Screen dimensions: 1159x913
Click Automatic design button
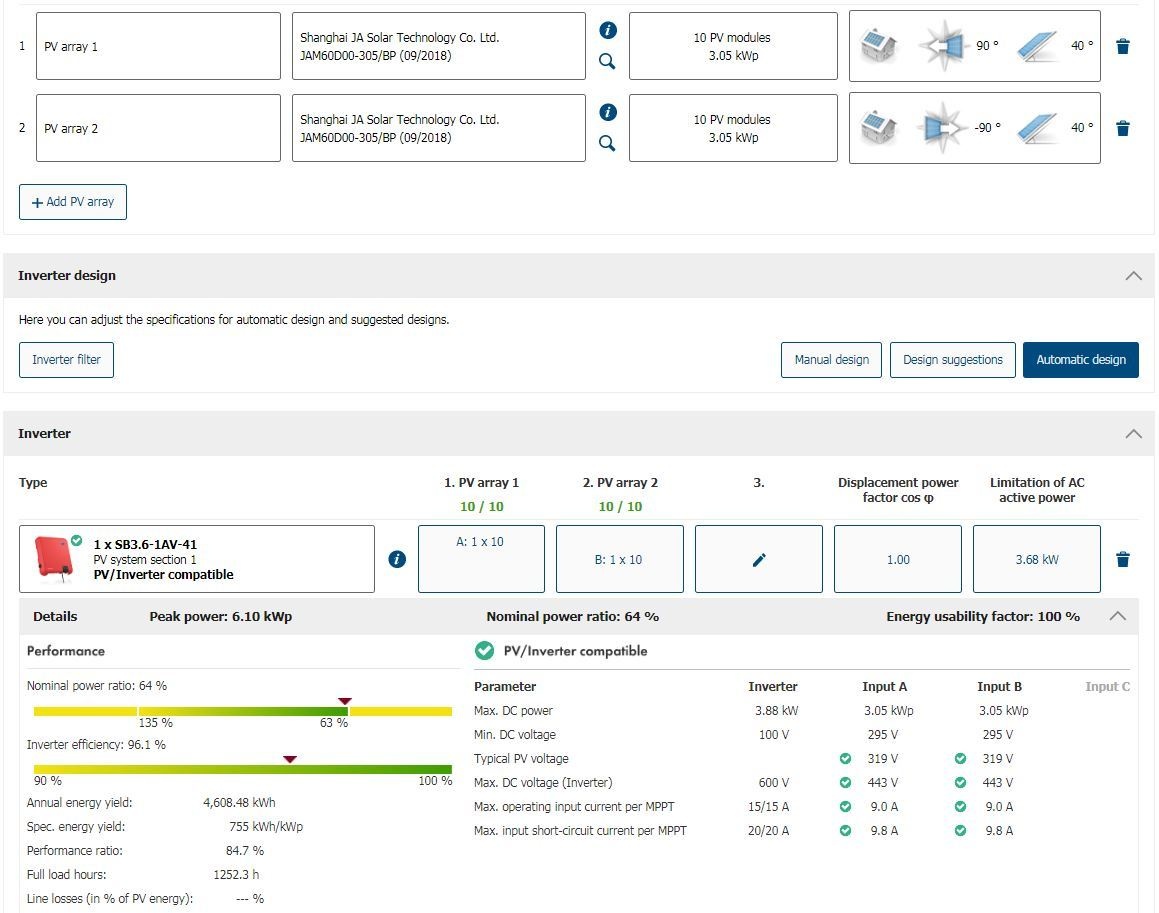(1080, 360)
